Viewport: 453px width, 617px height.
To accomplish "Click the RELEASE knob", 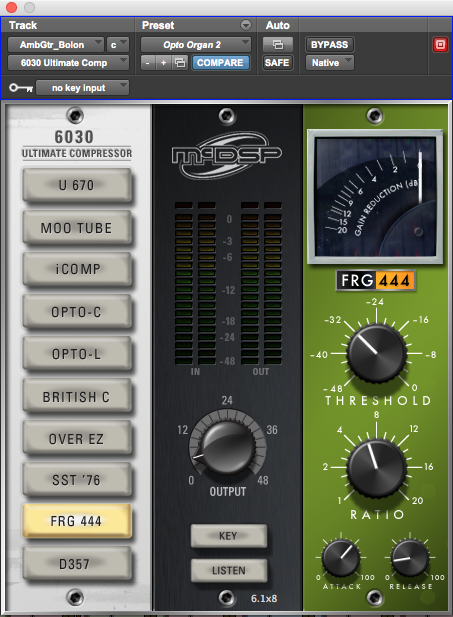I will point(410,558).
